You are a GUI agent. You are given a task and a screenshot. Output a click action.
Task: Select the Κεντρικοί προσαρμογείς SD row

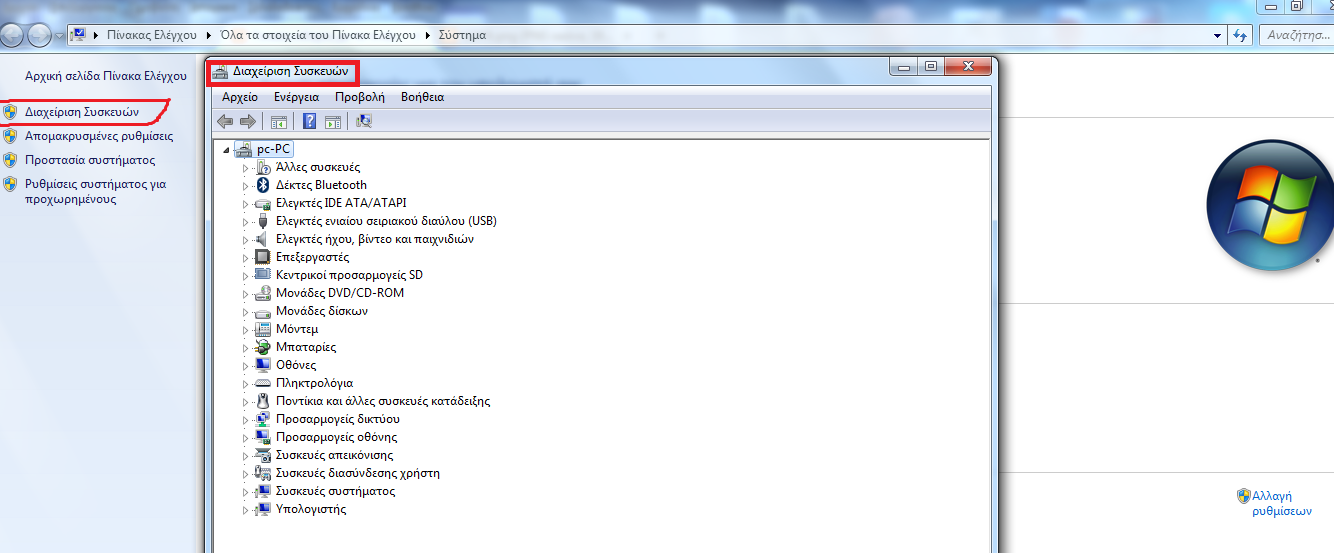(x=350, y=275)
